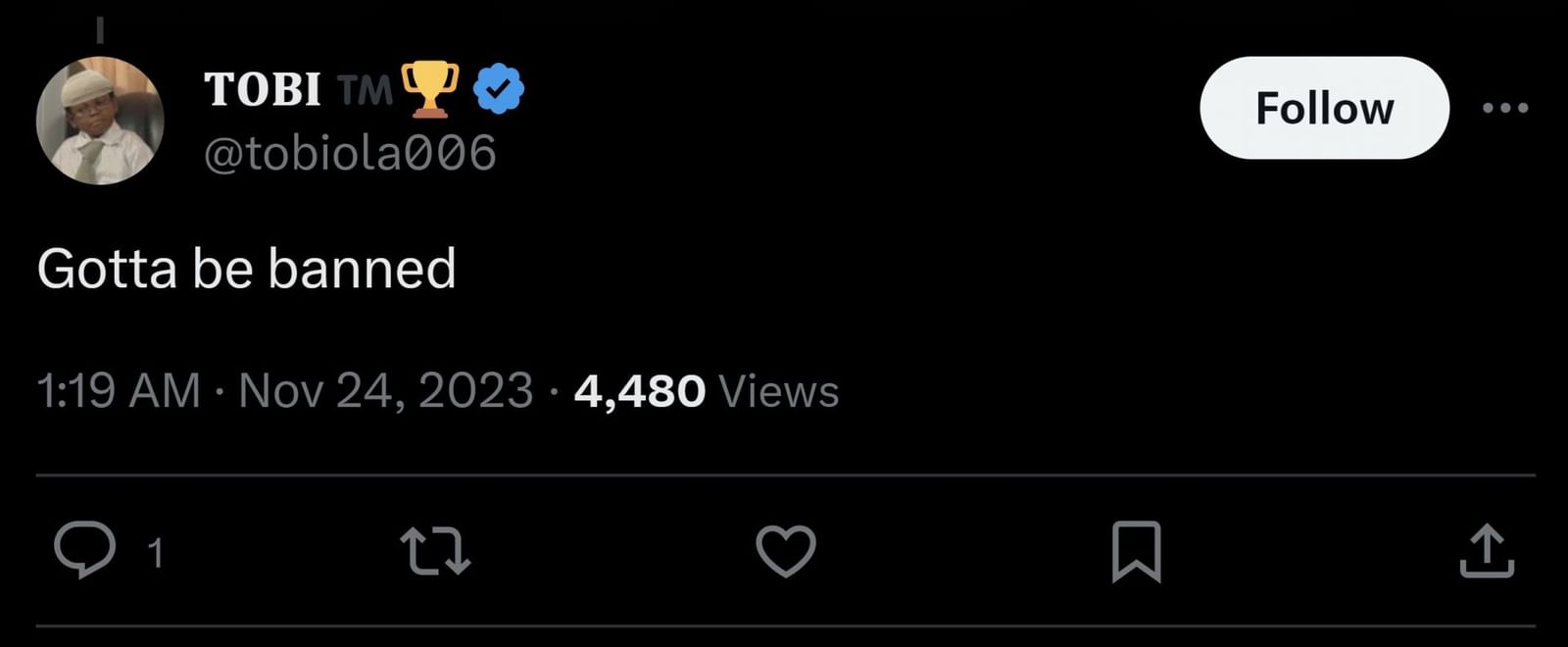Open the @tobiola006 handle link
Image resolution: width=1568 pixels, height=647 pixels.
pyautogui.click(x=350, y=154)
